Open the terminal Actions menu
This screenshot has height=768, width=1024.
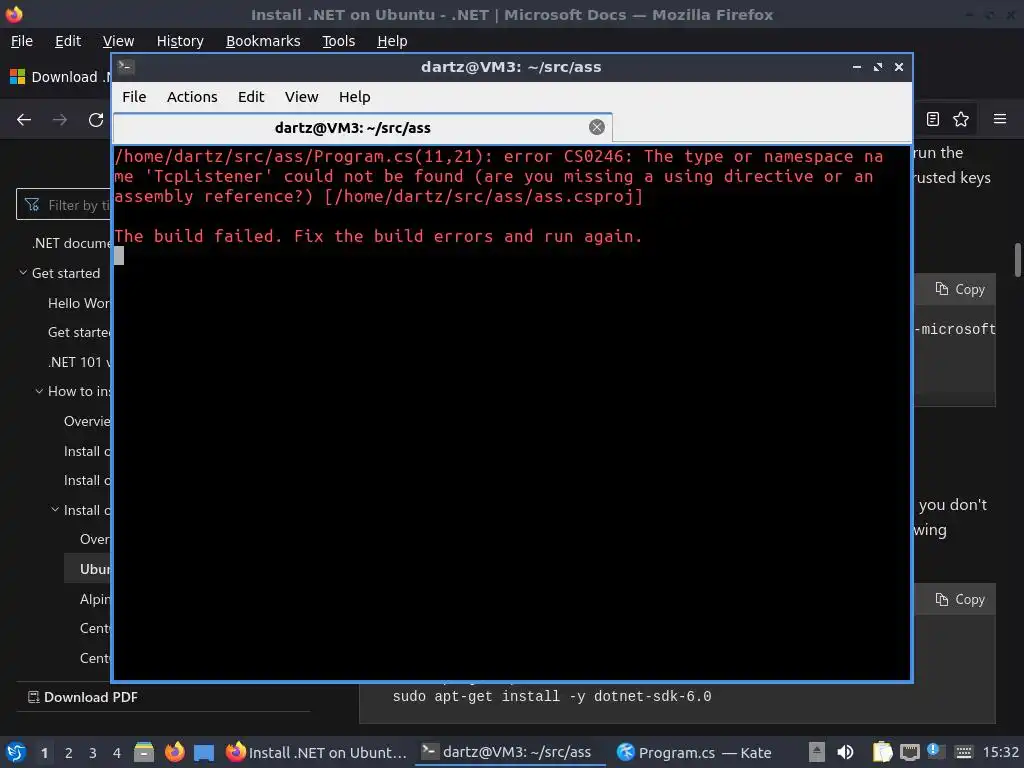[x=192, y=97]
